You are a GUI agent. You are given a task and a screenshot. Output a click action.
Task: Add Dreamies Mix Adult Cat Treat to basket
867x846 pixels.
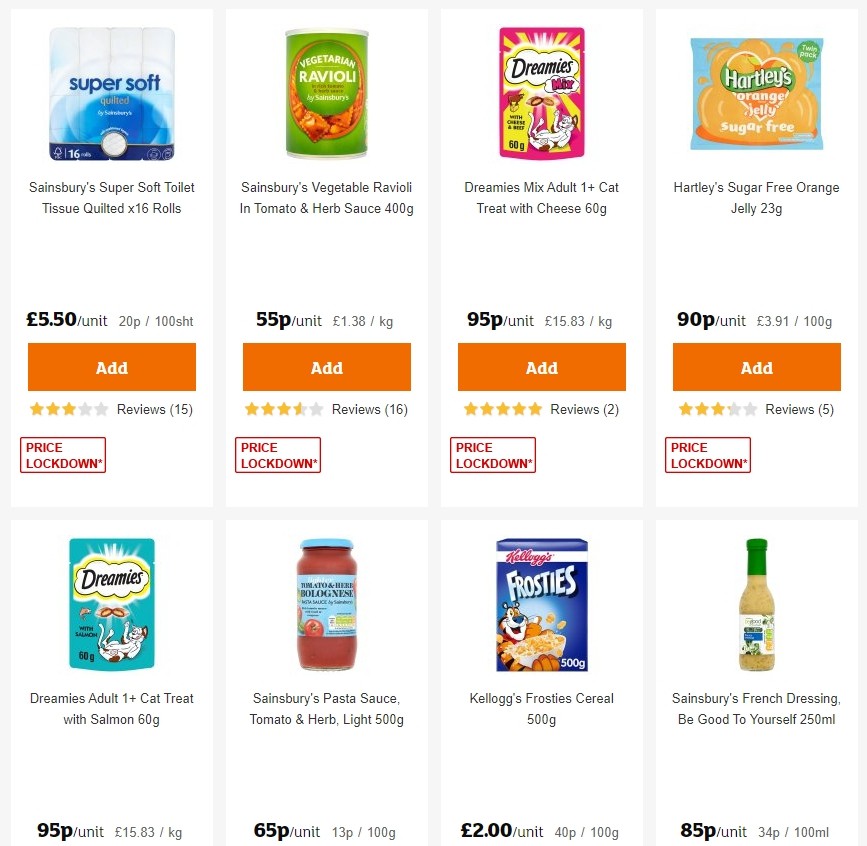(541, 367)
